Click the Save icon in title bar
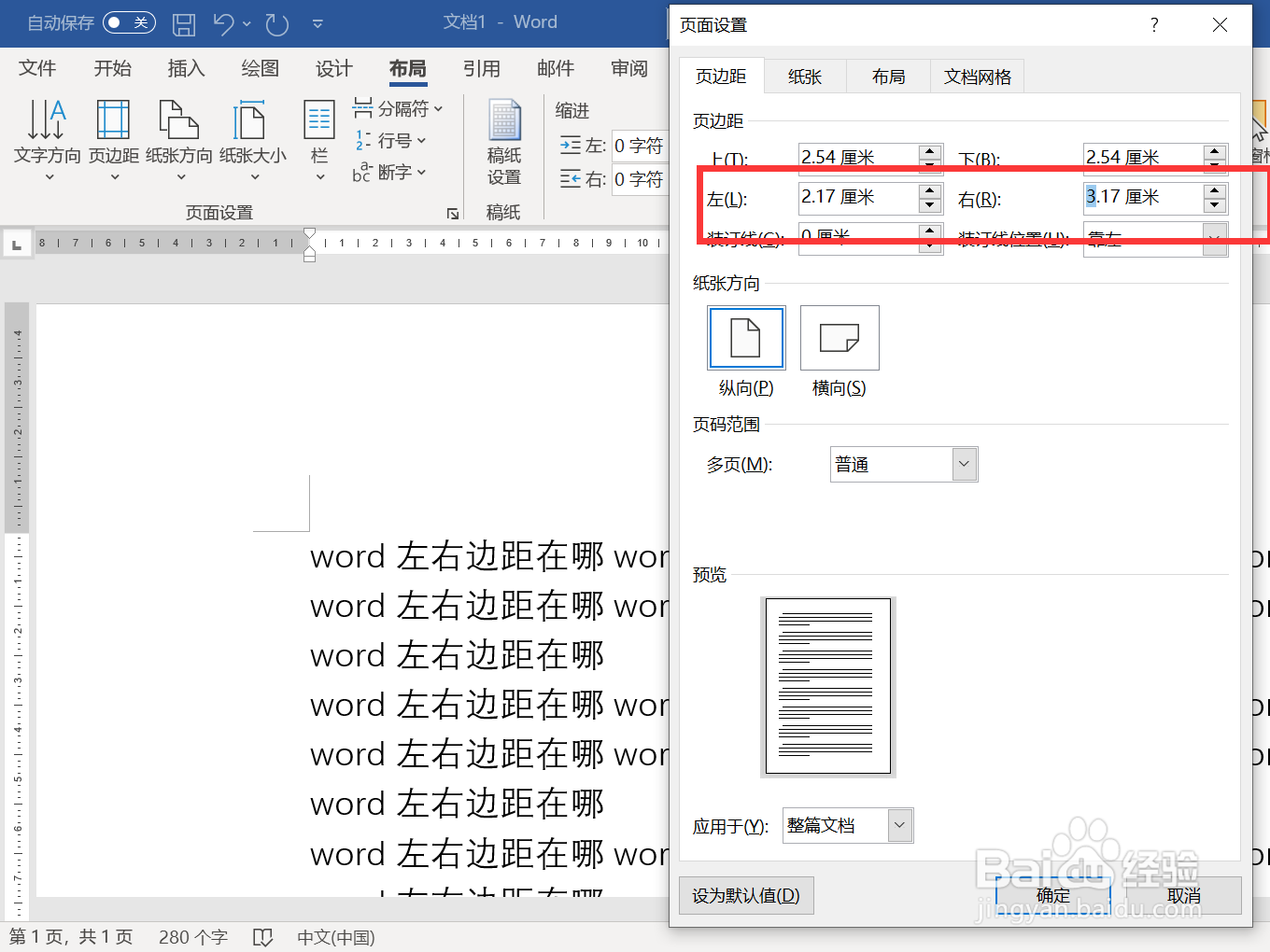 tap(184, 23)
